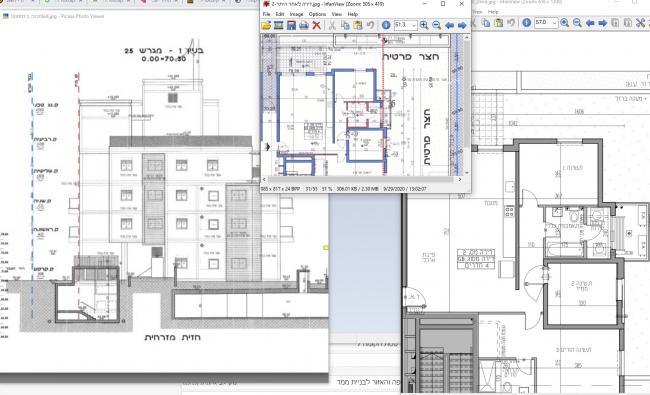The height and width of the screenshot is (395, 650).
Task: Open the File menu
Action: [x=267, y=14]
